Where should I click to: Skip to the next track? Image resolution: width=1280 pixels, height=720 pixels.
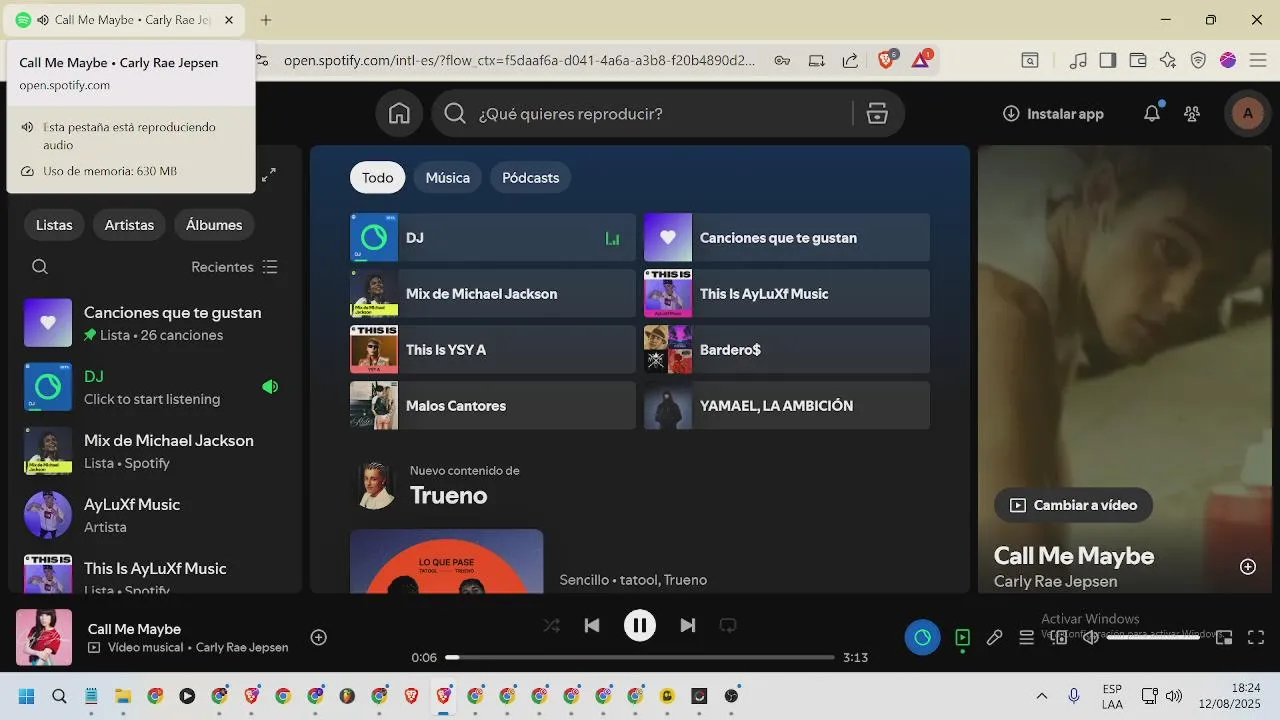pyautogui.click(x=688, y=626)
